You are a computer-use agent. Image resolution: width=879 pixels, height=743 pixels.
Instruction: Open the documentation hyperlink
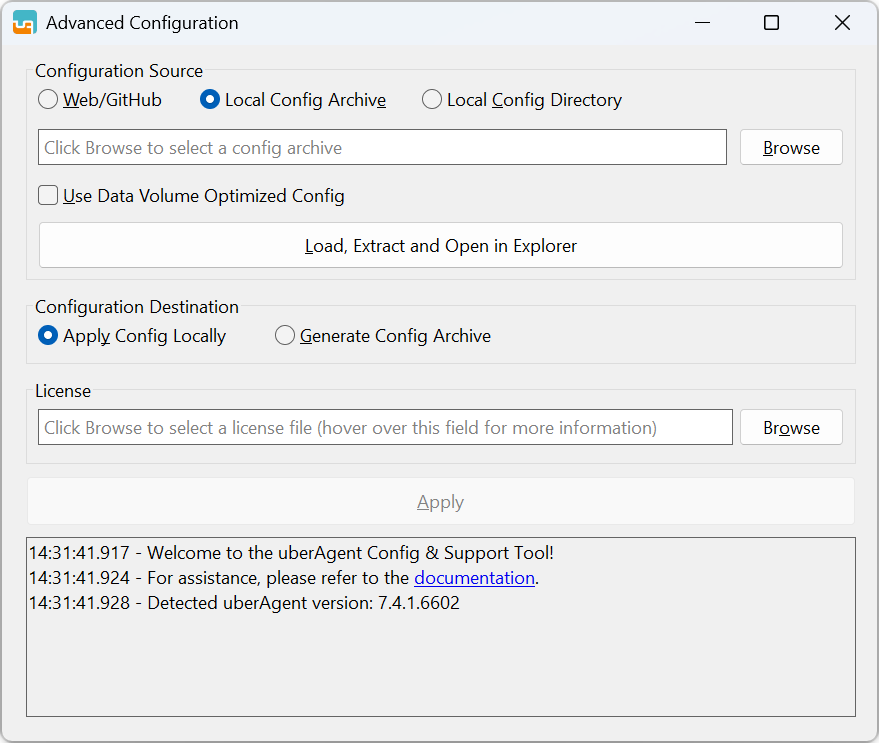[474, 578]
